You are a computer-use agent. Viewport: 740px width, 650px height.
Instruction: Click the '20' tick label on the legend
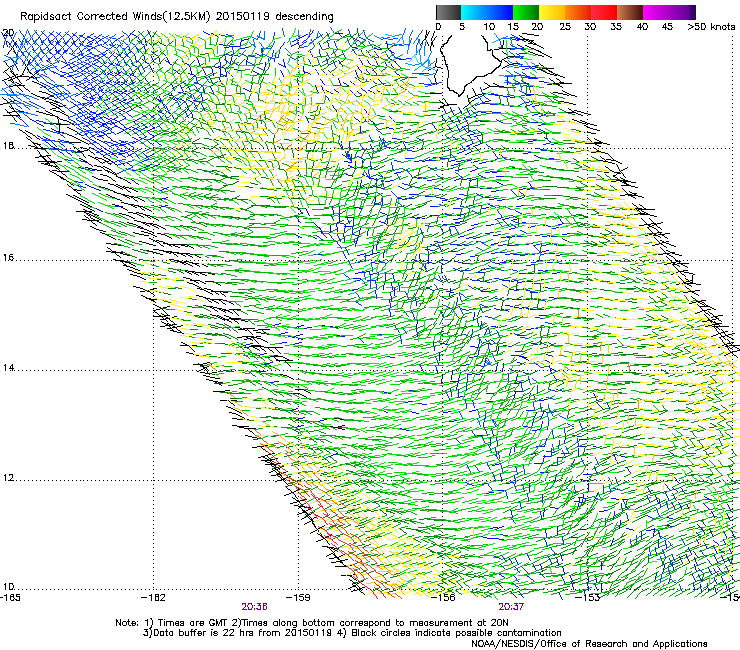pyautogui.click(x=537, y=27)
